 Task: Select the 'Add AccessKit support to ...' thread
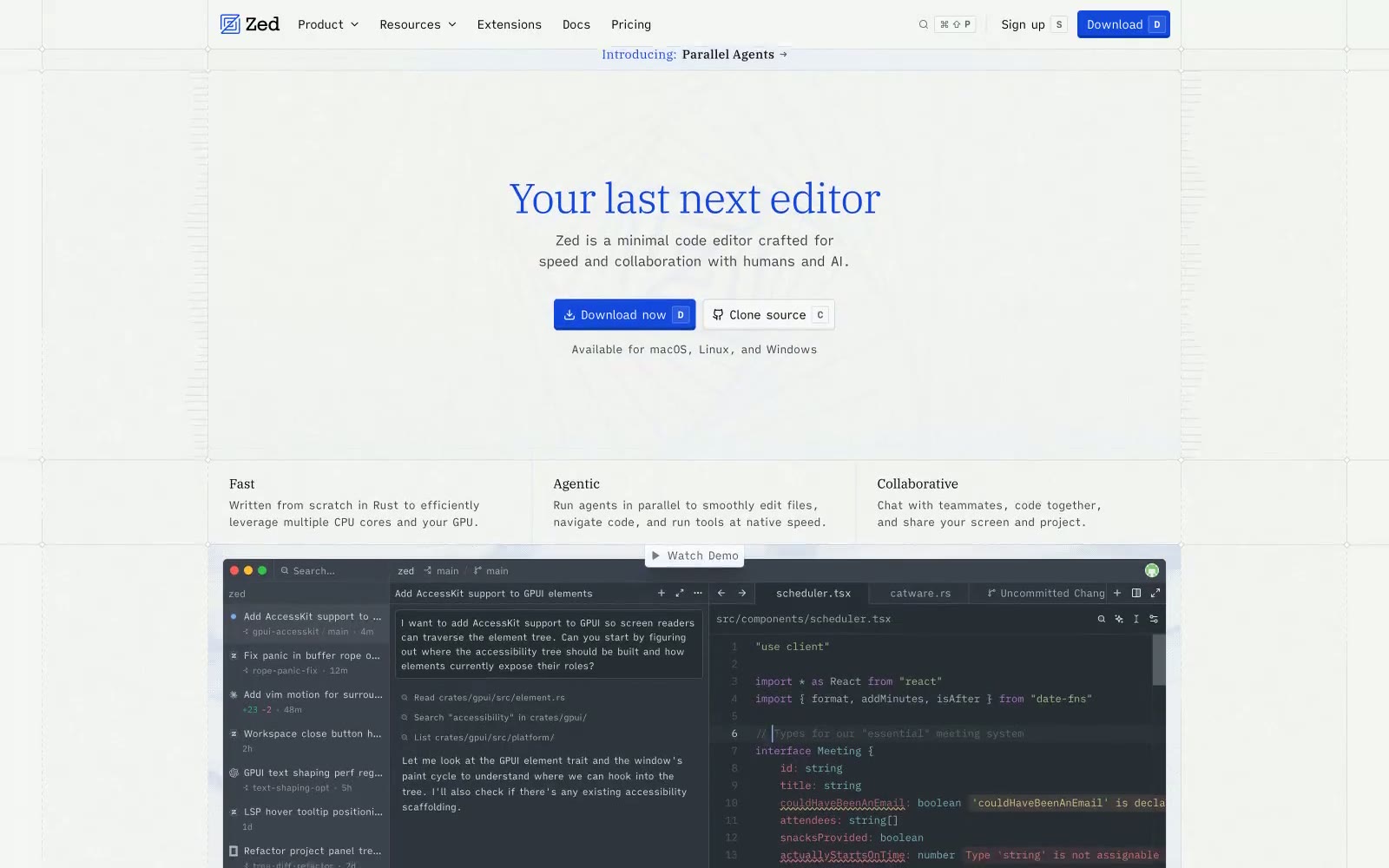point(306,624)
